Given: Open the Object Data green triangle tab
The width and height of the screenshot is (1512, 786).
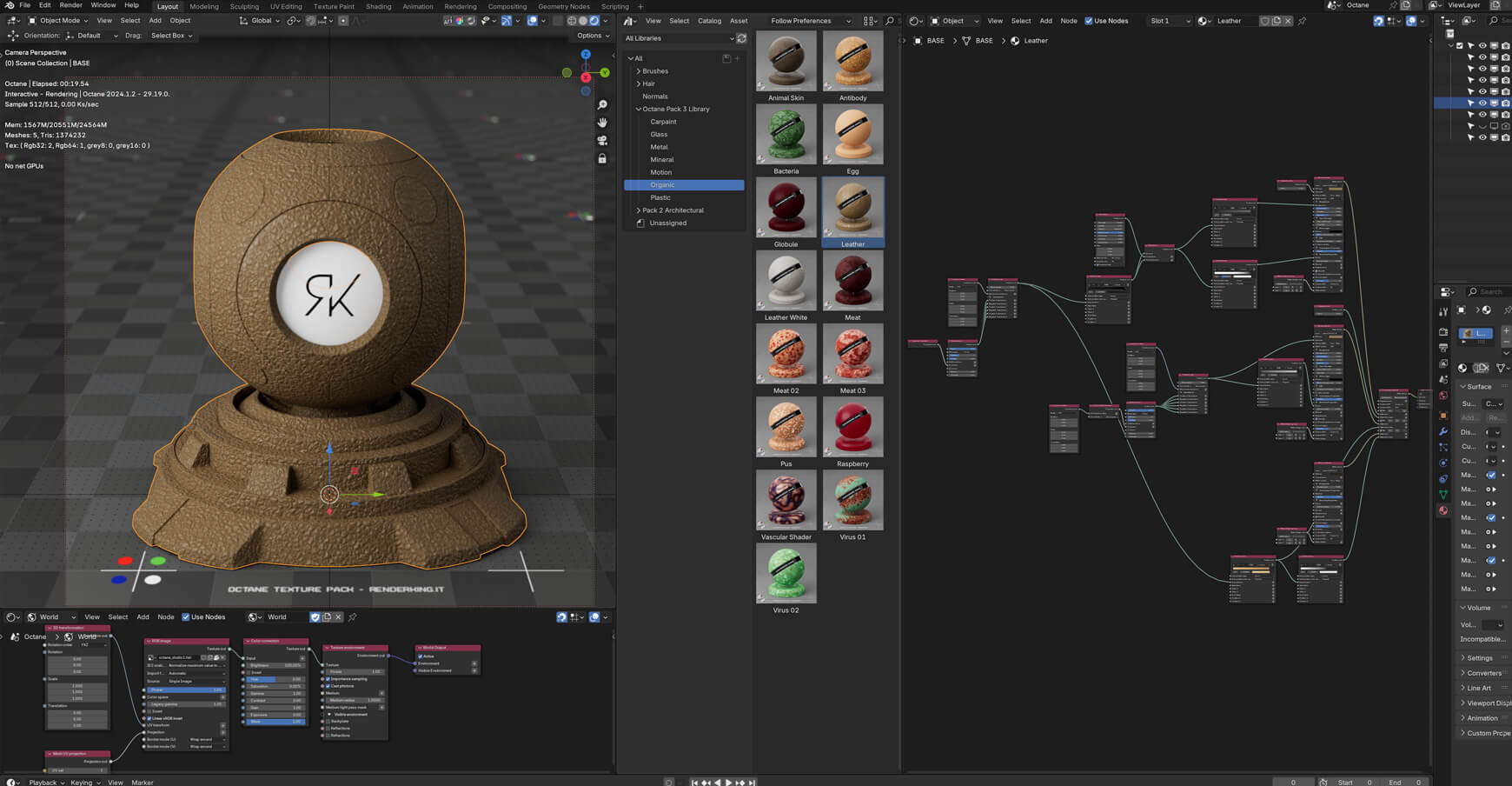Looking at the screenshot, I should point(1443,495).
